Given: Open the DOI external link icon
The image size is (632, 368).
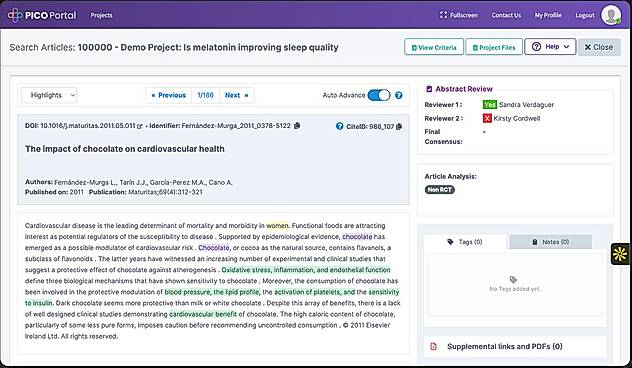Looking at the screenshot, I should click(140, 126).
